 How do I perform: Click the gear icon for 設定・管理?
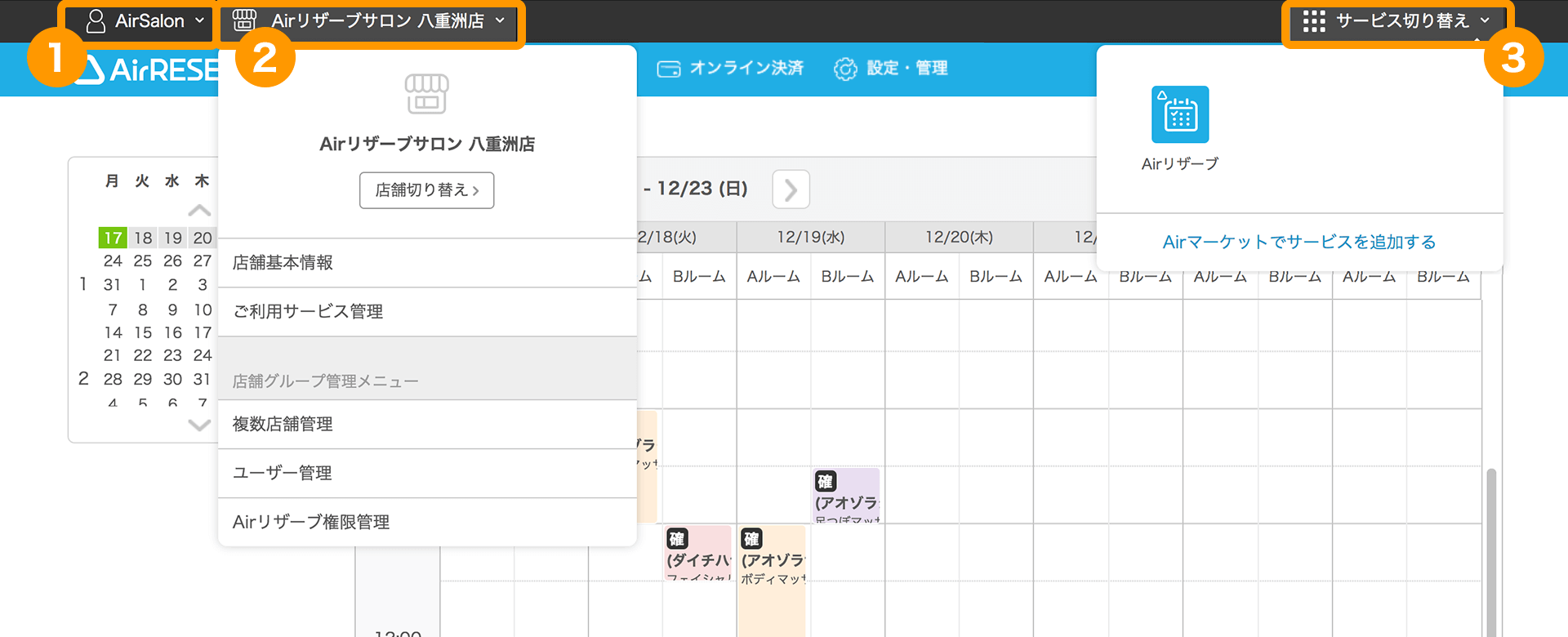pyautogui.click(x=845, y=69)
